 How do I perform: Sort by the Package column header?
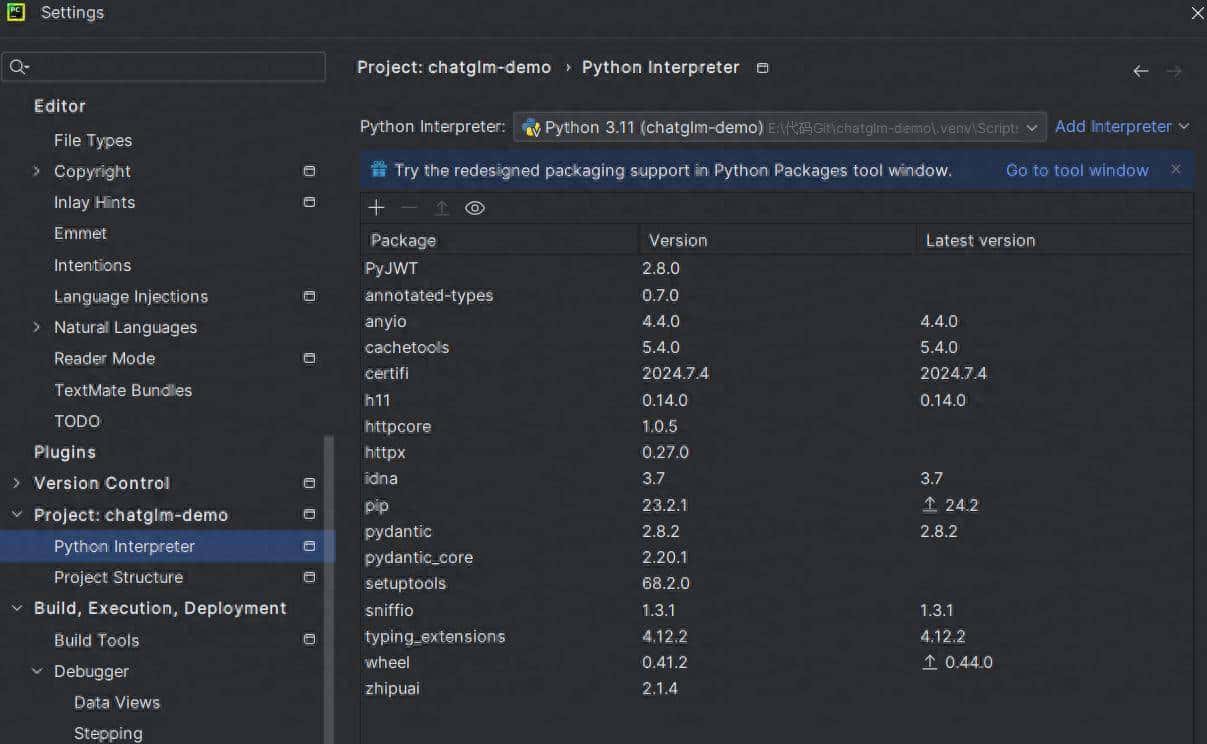(x=403, y=240)
